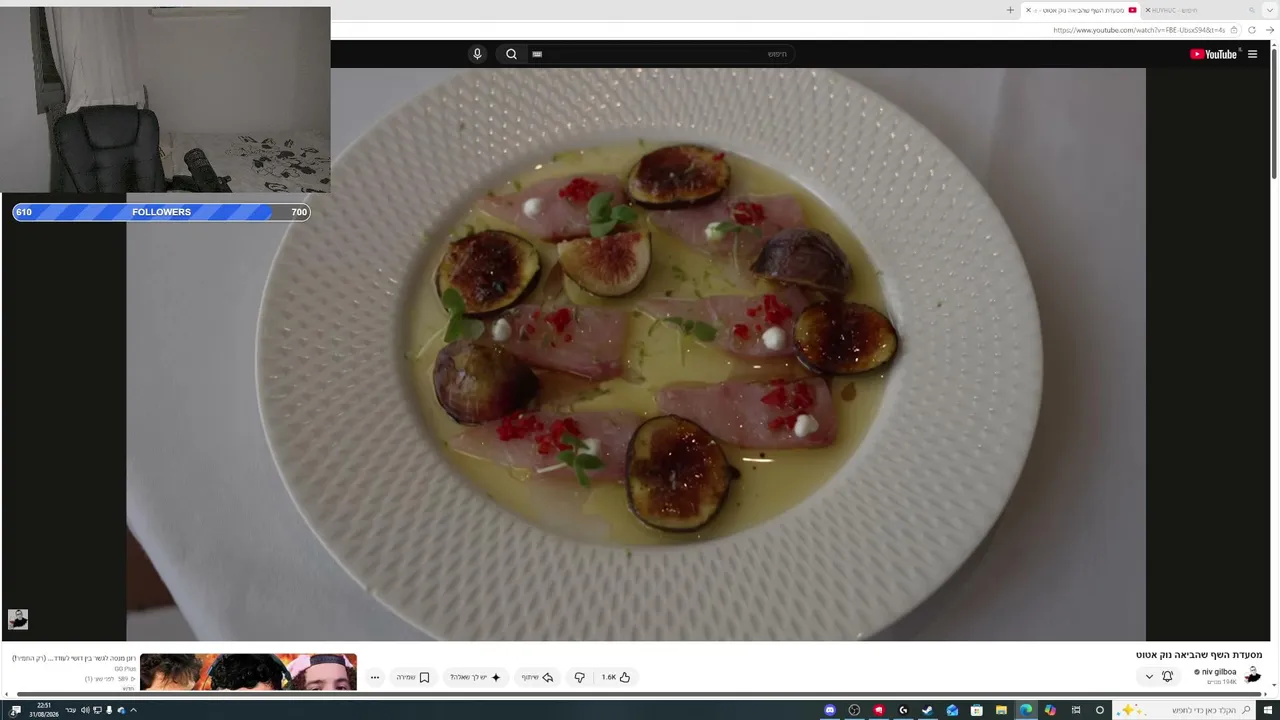Save the video with the bookmark button
Screen dimensions: 1280x720
click(x=413, y=677)
